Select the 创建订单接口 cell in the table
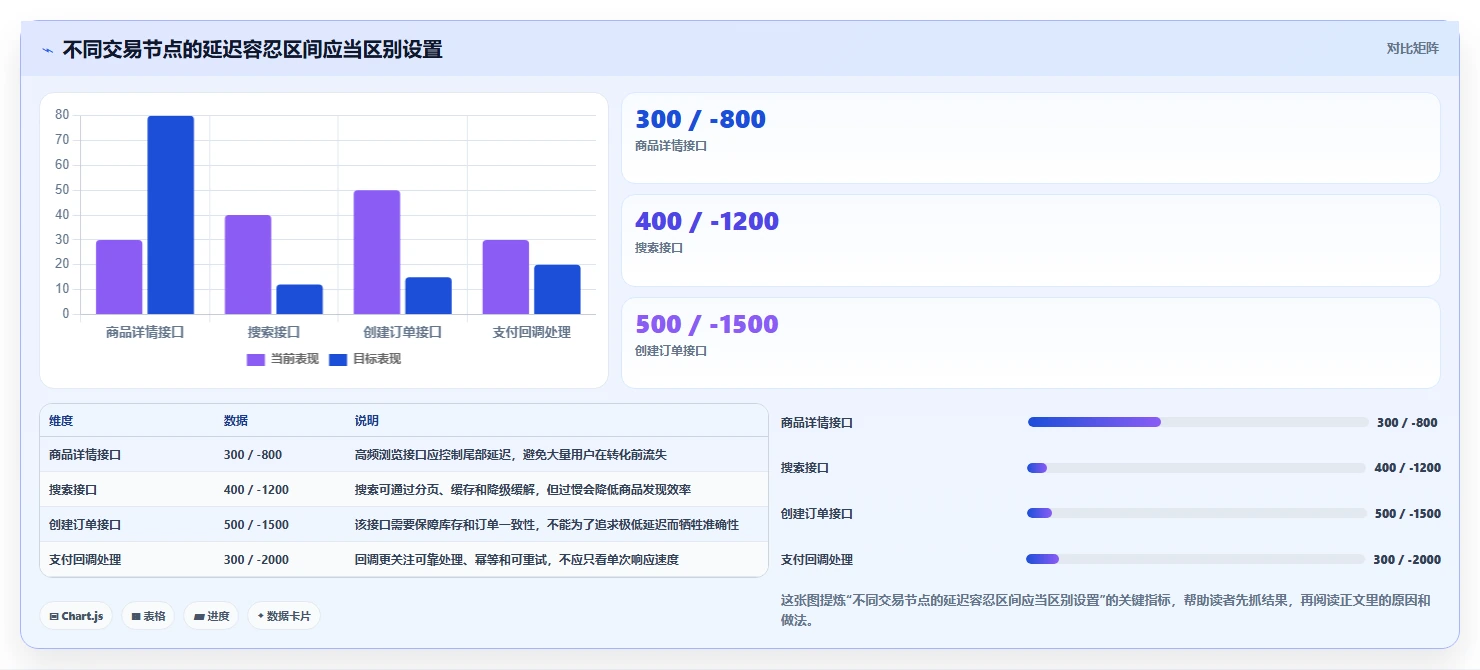1480x670 pixels. click(x=85, y=525)
